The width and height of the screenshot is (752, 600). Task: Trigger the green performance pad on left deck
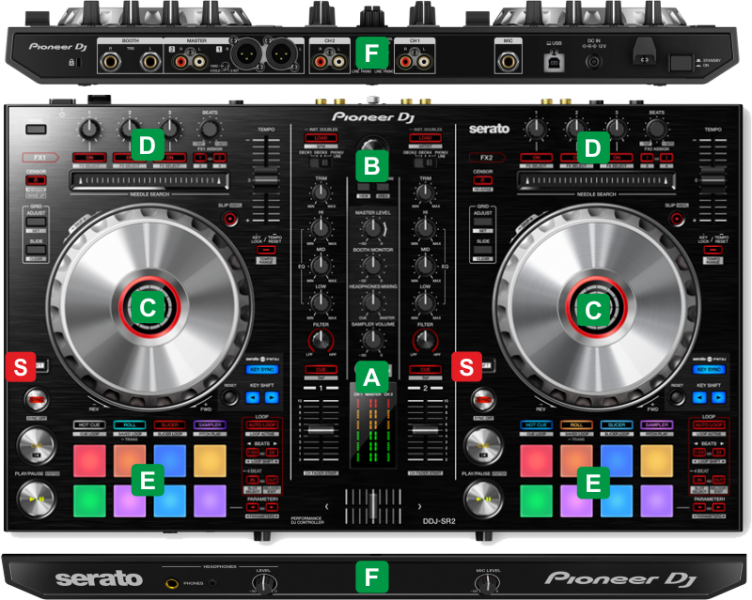(x=90, y=501)
